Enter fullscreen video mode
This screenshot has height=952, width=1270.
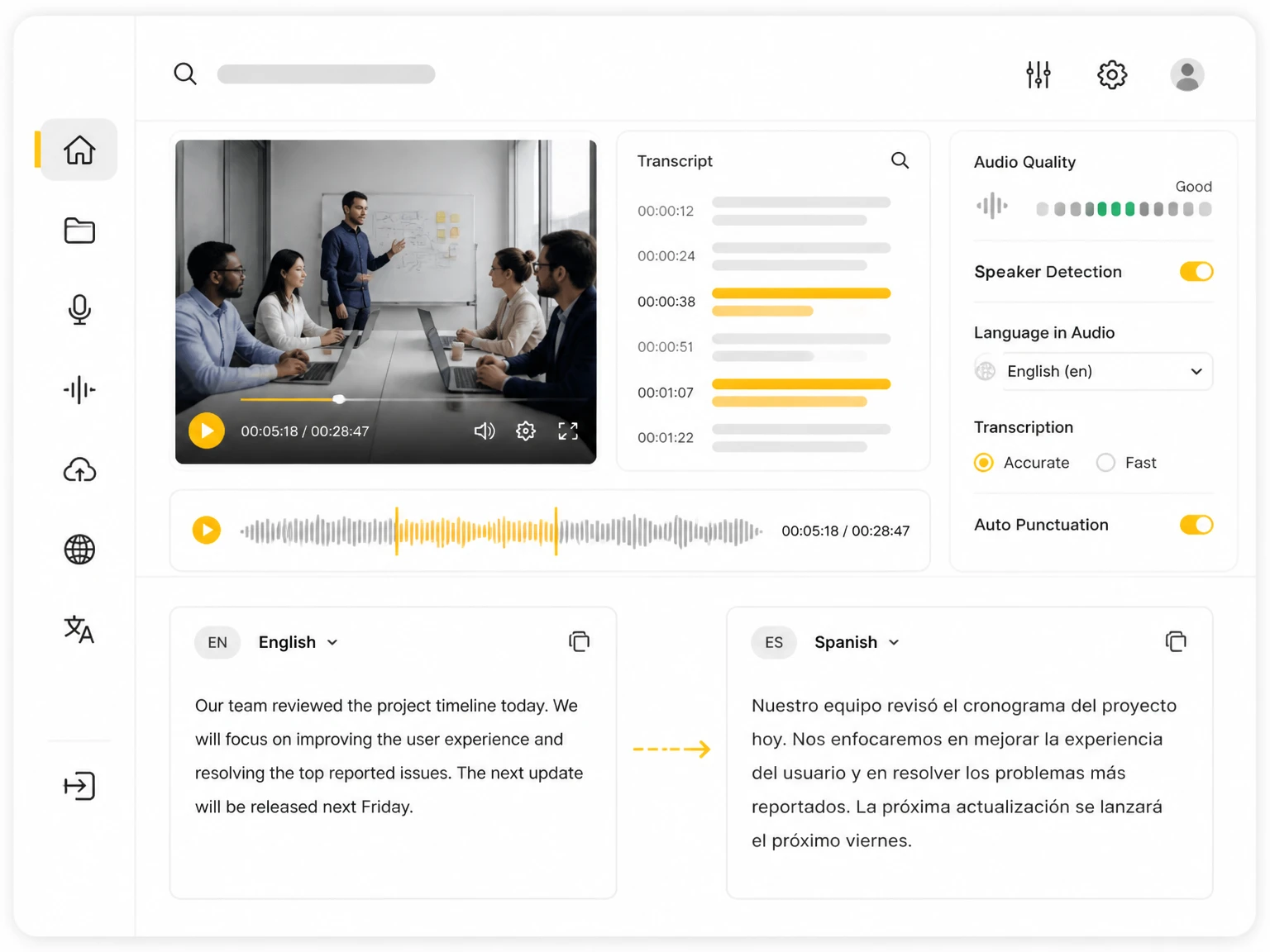point(568,431)
